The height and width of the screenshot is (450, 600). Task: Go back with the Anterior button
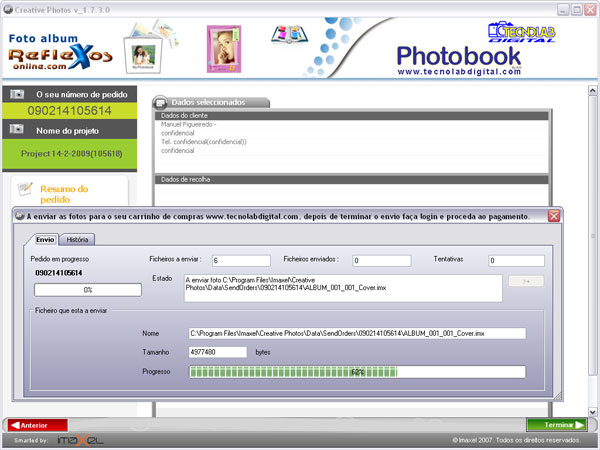(35, 425)
